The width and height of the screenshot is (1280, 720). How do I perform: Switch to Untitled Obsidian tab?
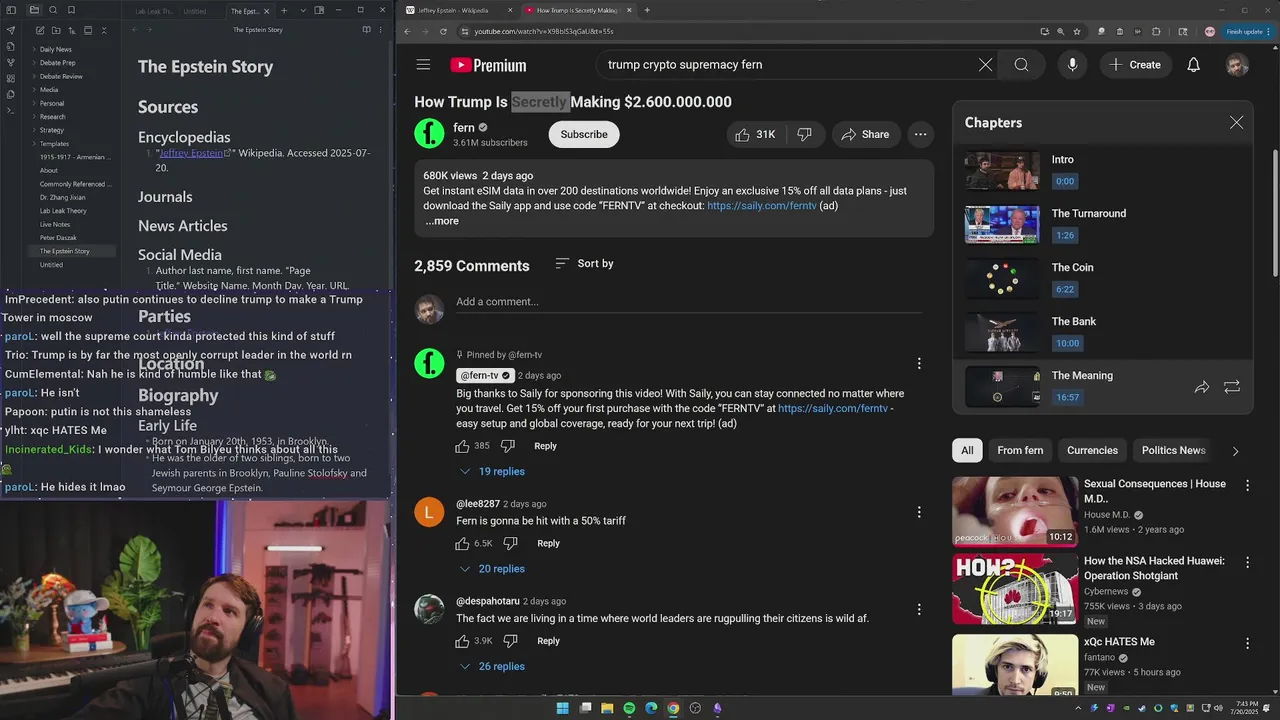(195, 11)
